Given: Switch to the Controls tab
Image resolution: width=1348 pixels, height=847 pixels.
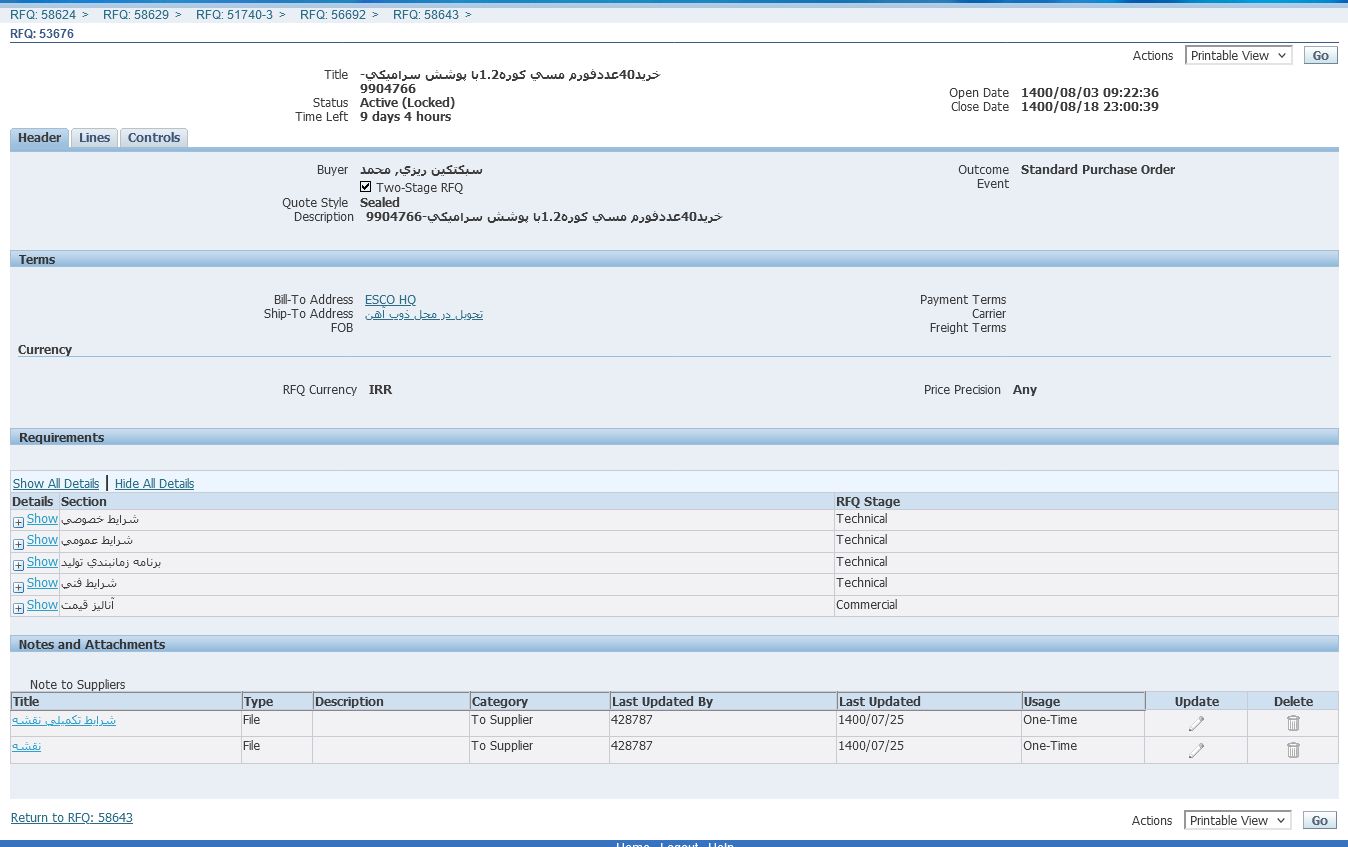Looking at the screenshot, I should coord(154,138).
